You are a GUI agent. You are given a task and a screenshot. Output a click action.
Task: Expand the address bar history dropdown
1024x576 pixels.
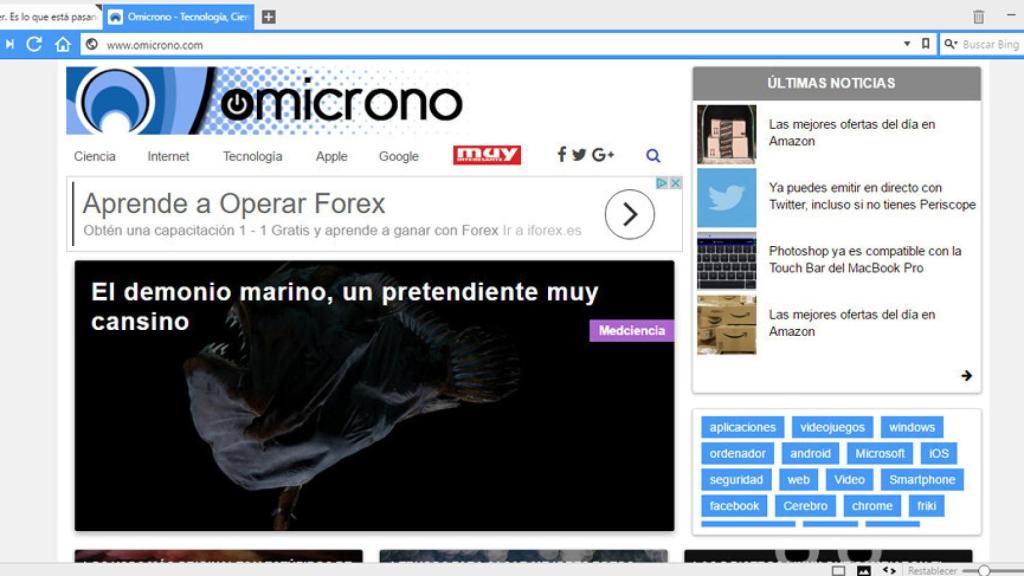coord(907,44)
